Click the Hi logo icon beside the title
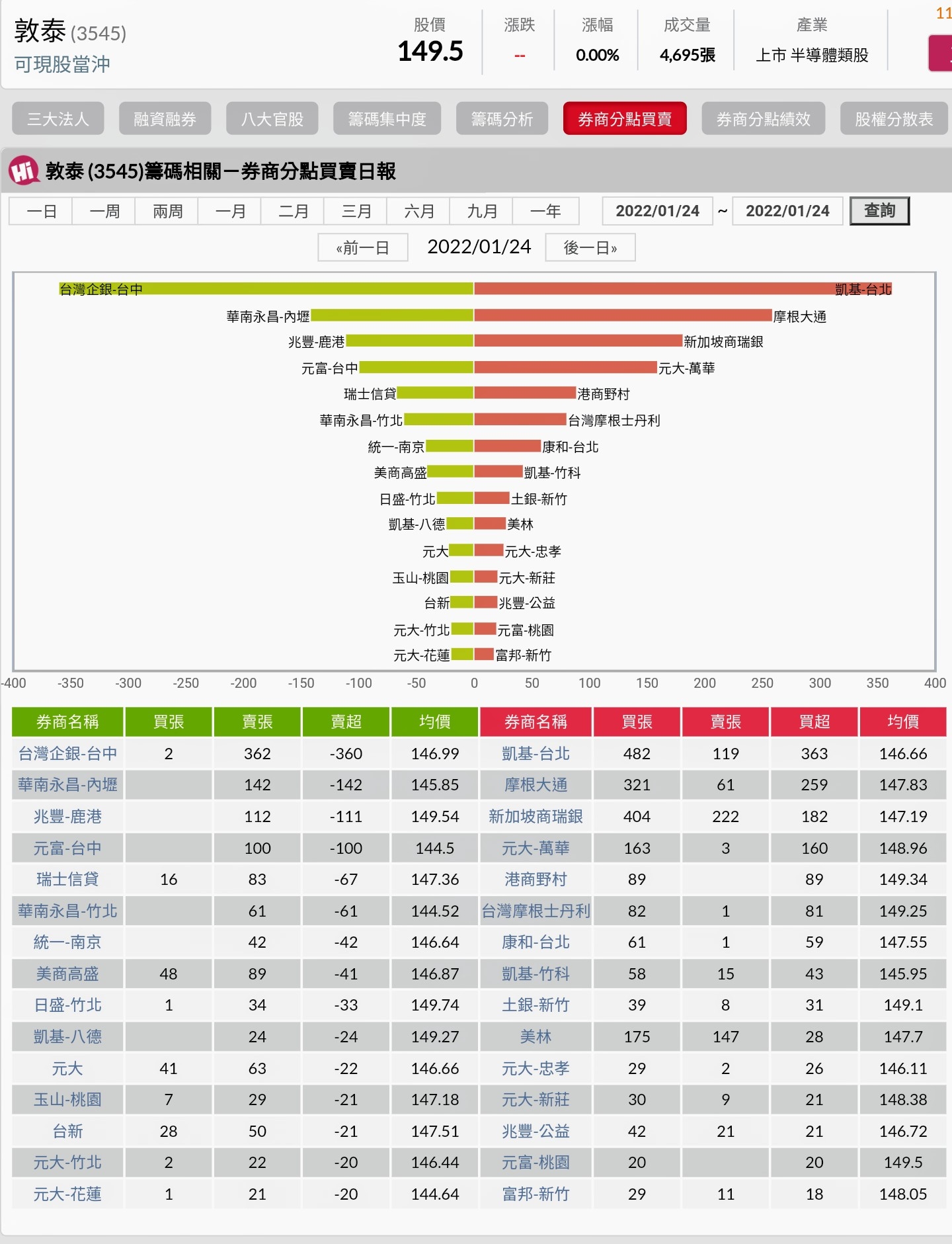952x1244 pixels. [24, 171]
